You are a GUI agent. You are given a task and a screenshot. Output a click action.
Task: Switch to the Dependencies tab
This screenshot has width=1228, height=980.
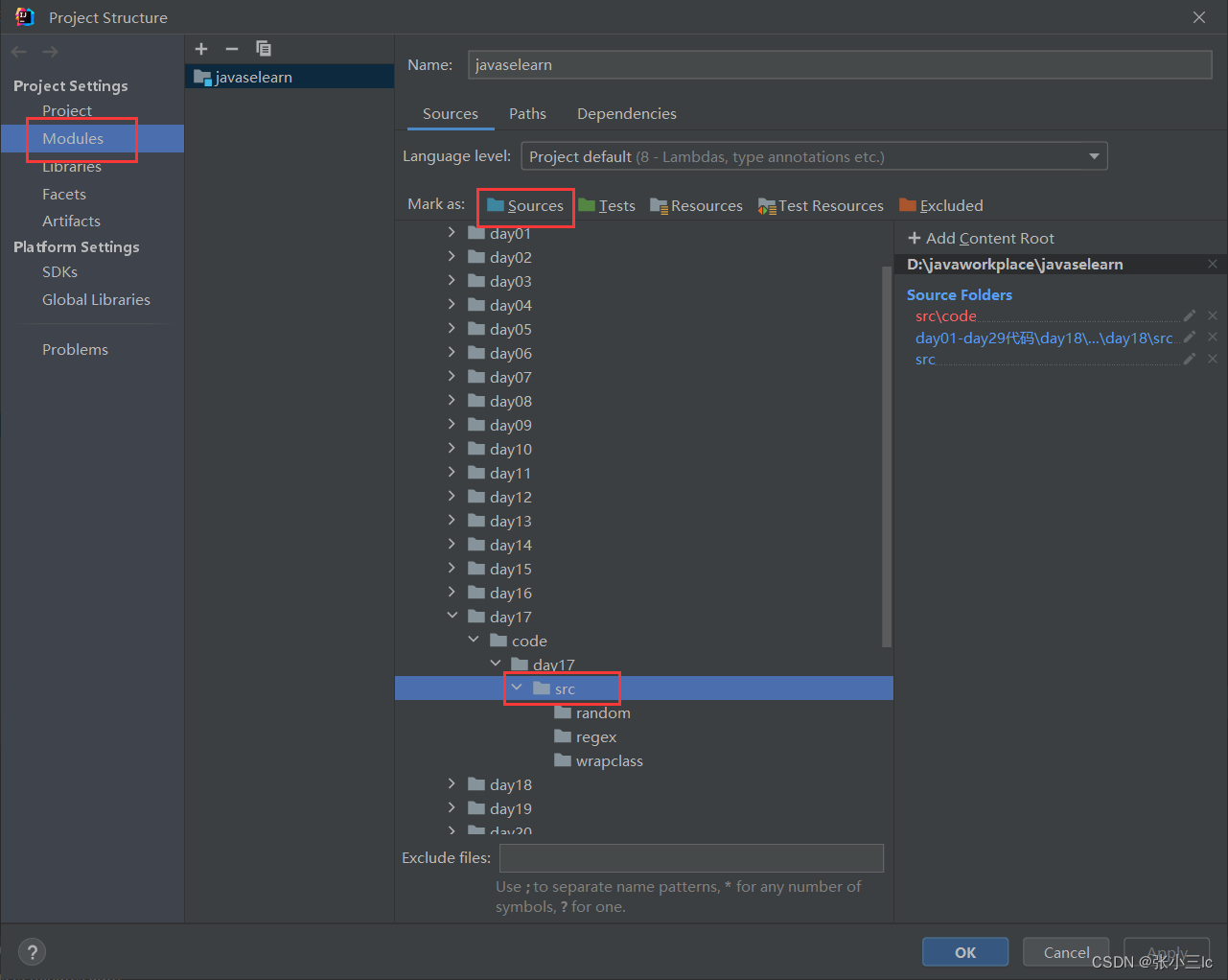tap(627, 113)
